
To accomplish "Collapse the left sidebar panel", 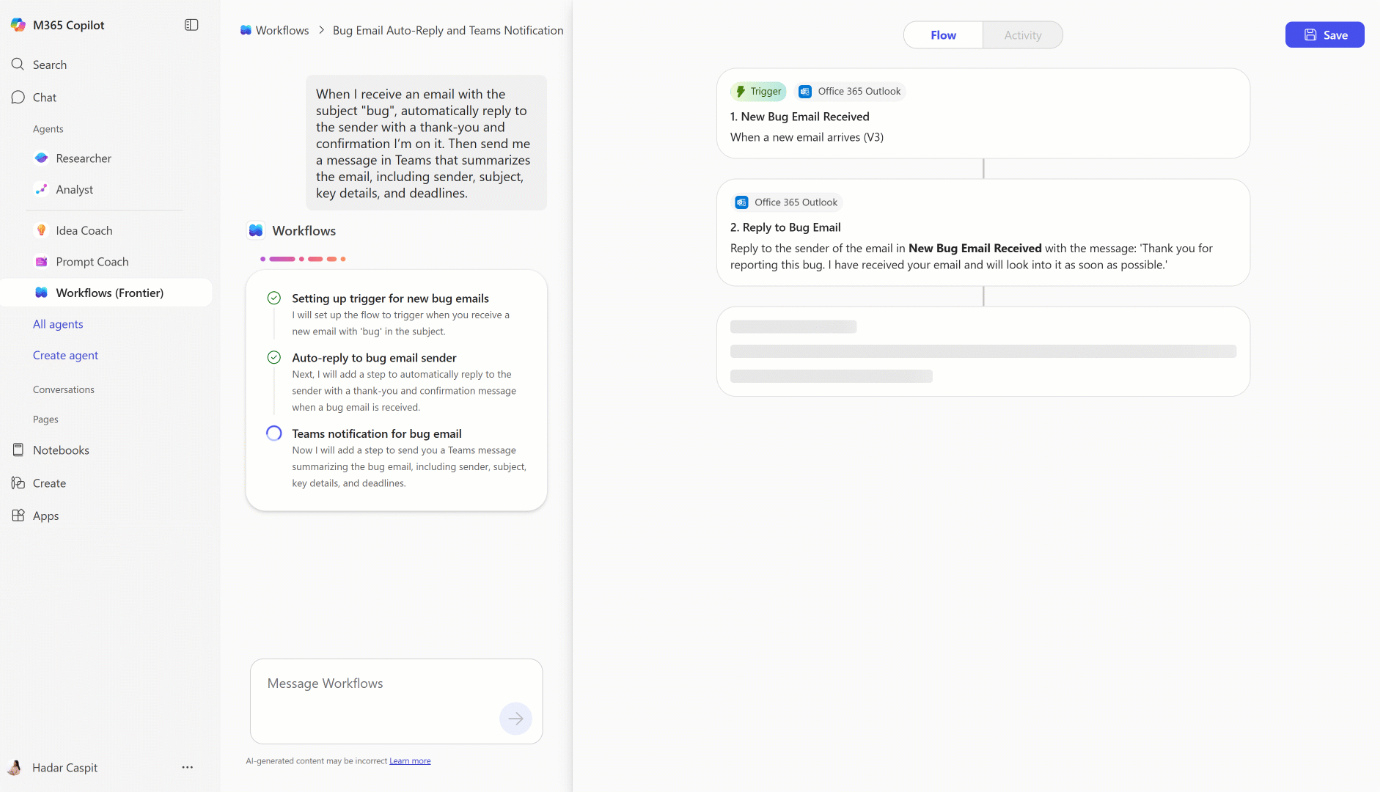I will coord(191,24).
